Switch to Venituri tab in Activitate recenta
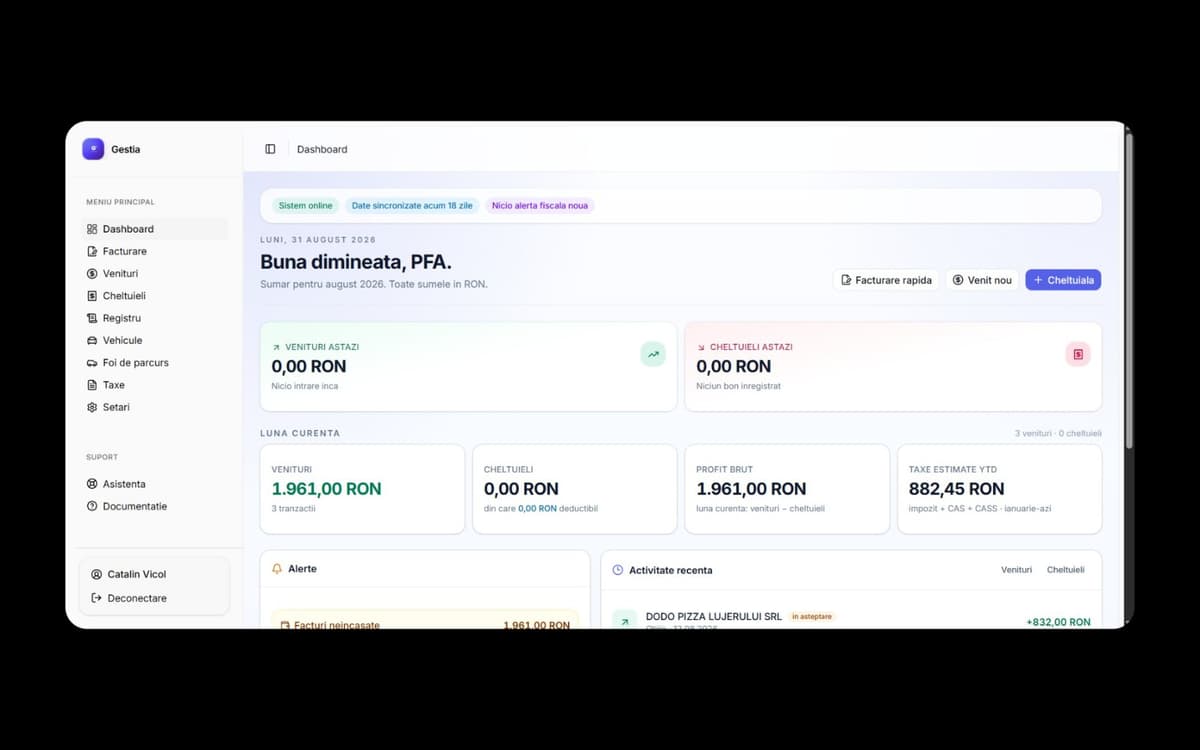This screenshot has width=1200, height=750. tap(1016, 570)
